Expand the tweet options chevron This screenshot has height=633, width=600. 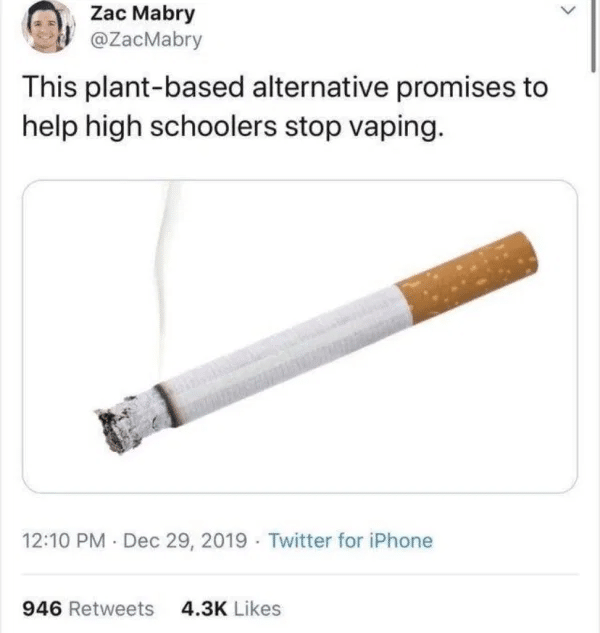click(x=569, y=11)
